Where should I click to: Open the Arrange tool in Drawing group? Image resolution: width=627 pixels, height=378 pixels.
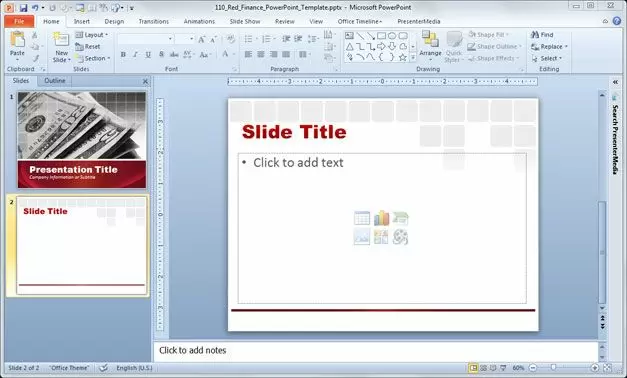click(430, 45)
